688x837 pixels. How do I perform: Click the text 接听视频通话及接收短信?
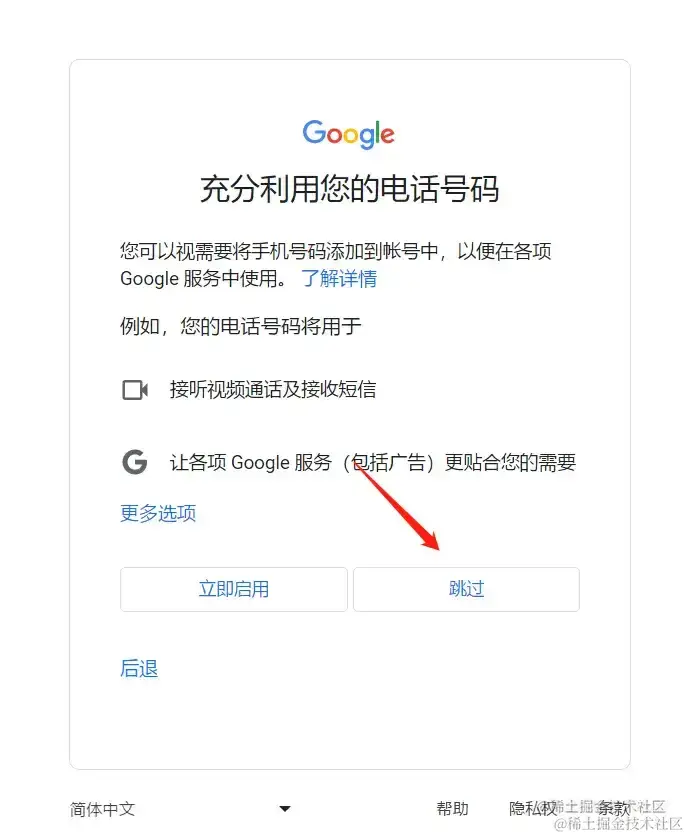pyautogui.click(x=273, y=390)
